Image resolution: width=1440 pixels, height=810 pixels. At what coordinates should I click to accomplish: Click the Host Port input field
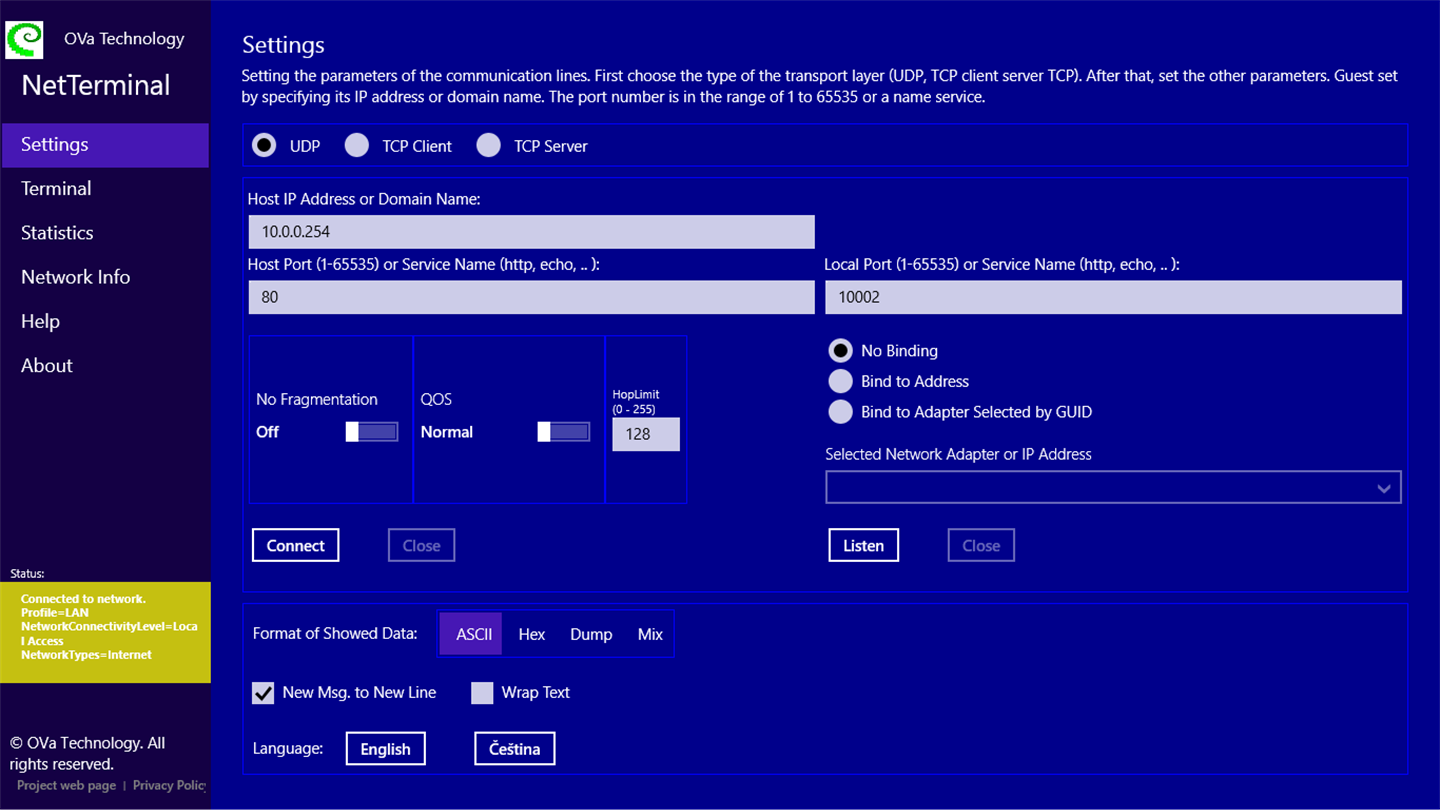click(531, 298)
